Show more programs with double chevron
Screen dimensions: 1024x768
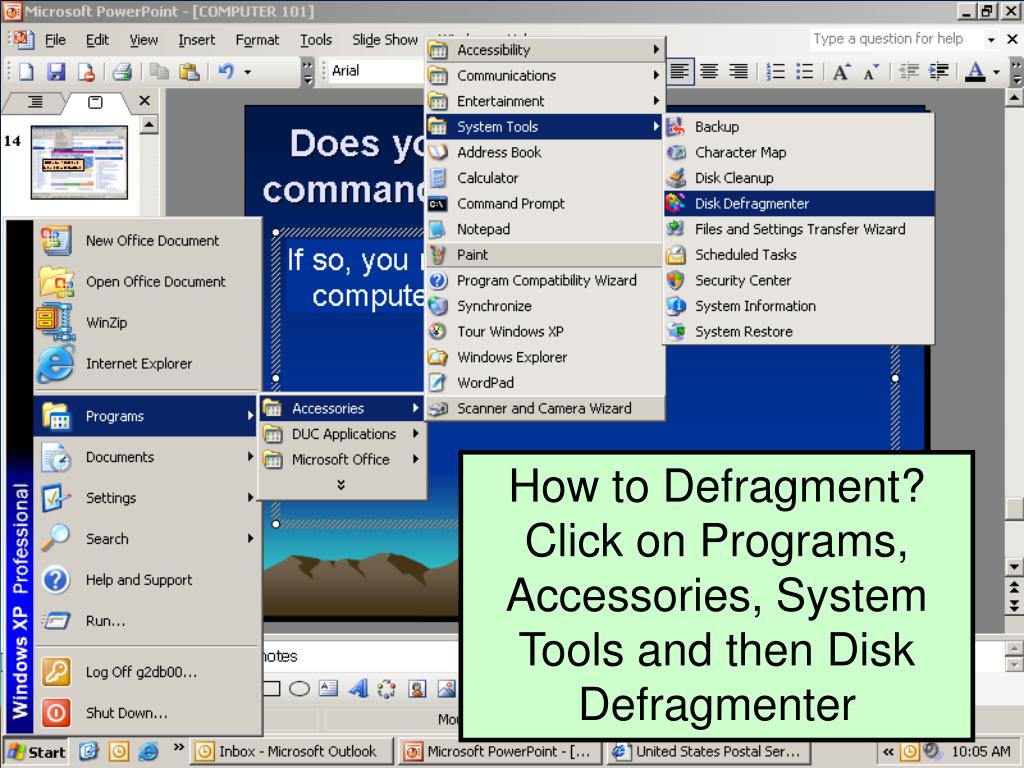coord(341,485)
